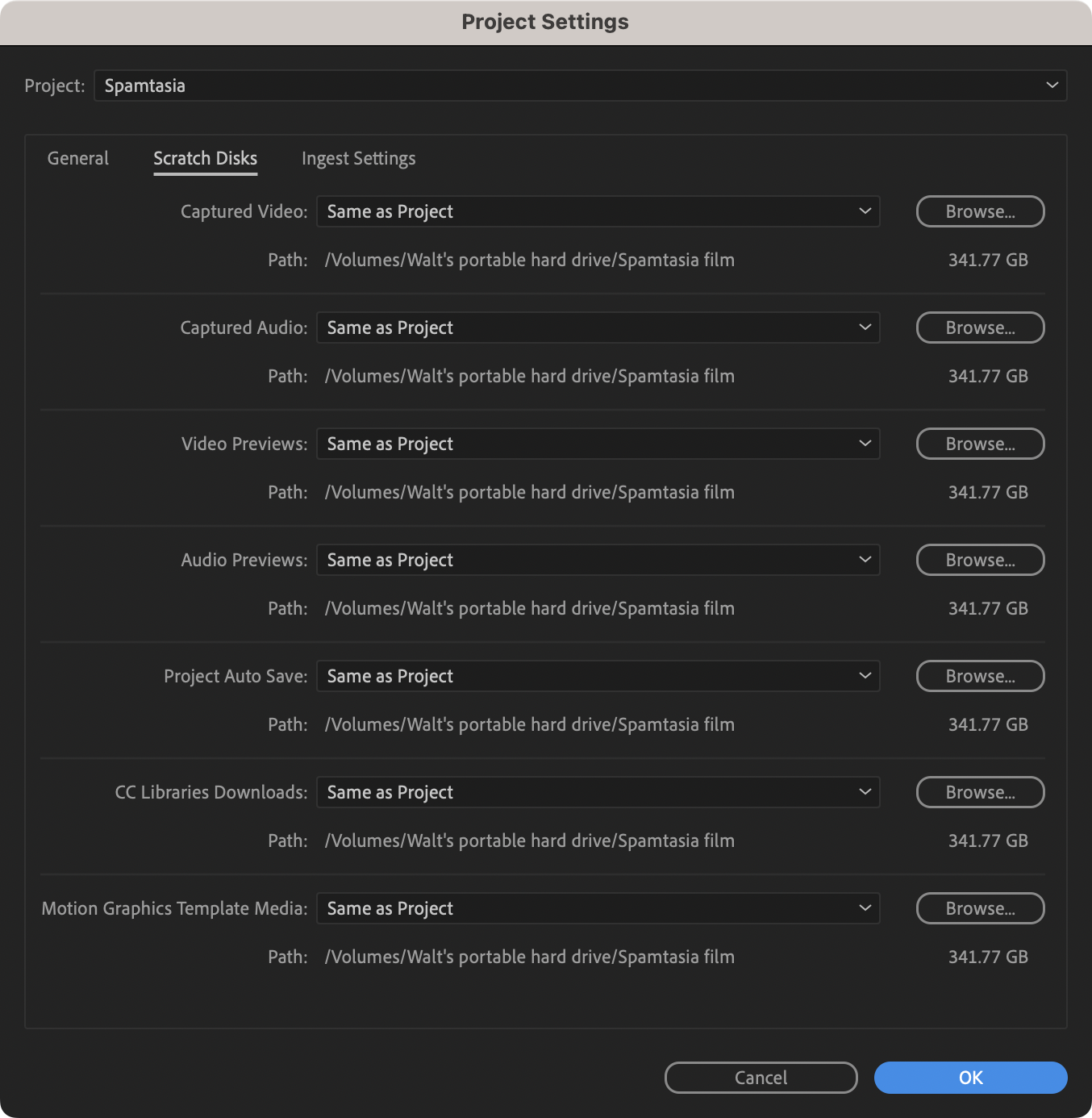Click Browse for CC Libraries Downloads
The width and height of the screenshot is (1092, 1118).
pyautogui.click(x=981, y=792)
